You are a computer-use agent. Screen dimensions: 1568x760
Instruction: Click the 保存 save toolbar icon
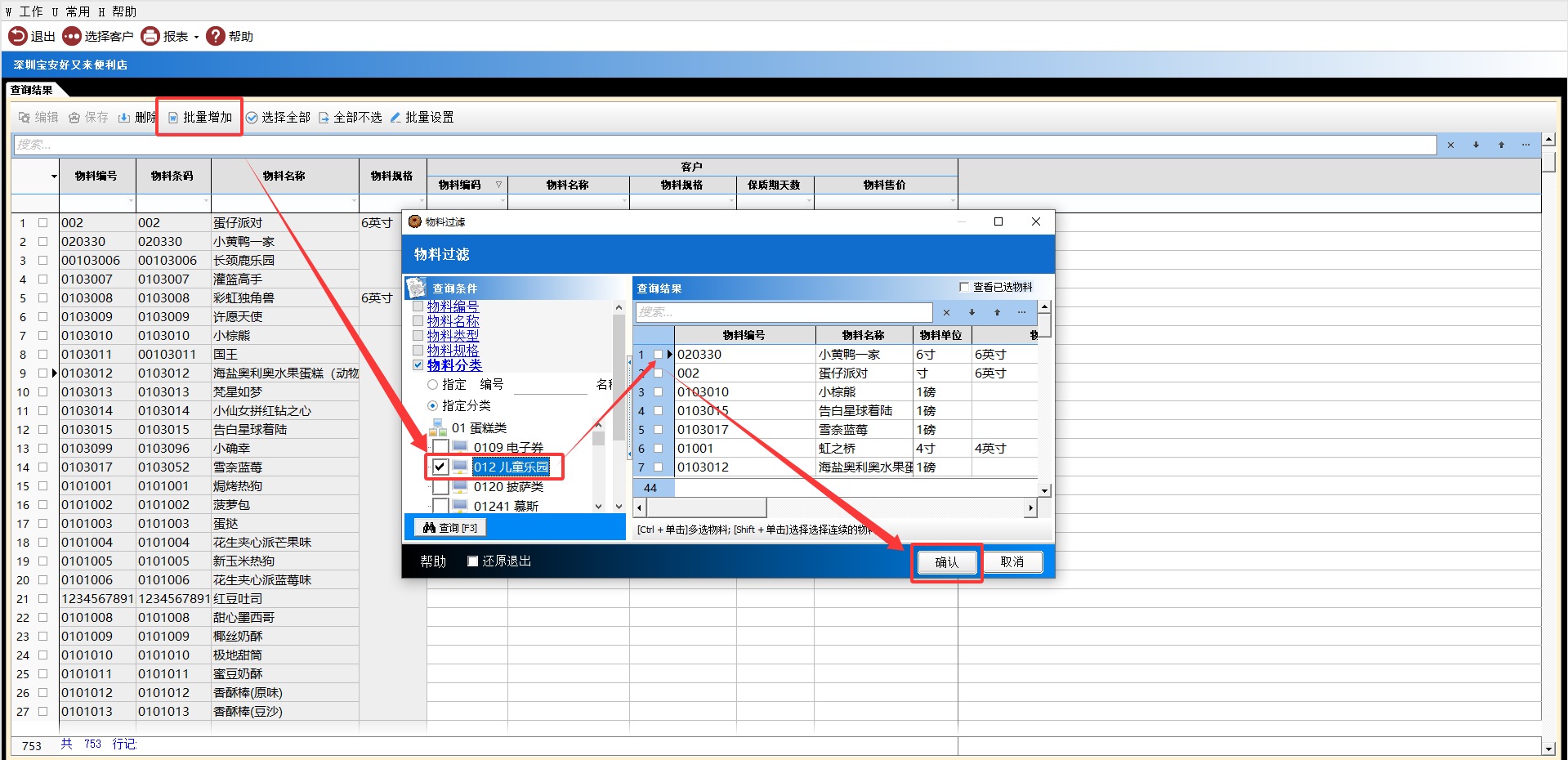(x=74, y=118)
